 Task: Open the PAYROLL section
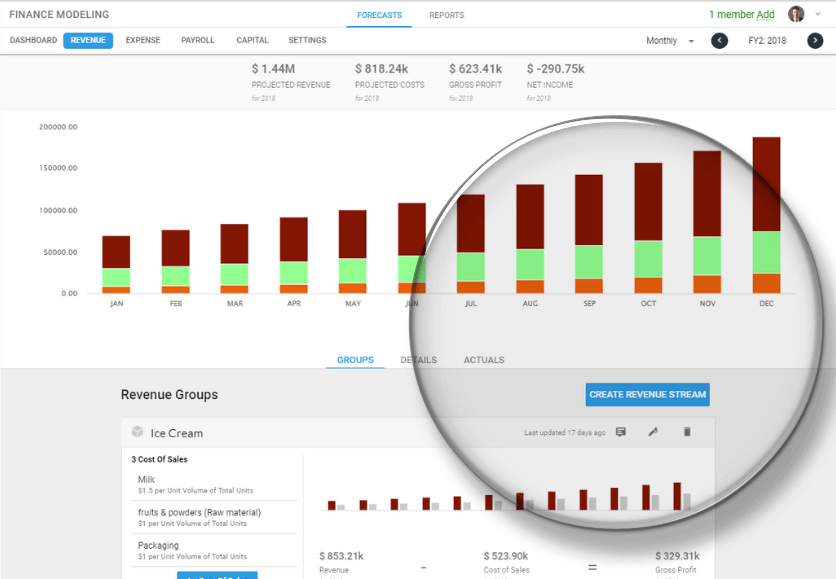point(197,40)
